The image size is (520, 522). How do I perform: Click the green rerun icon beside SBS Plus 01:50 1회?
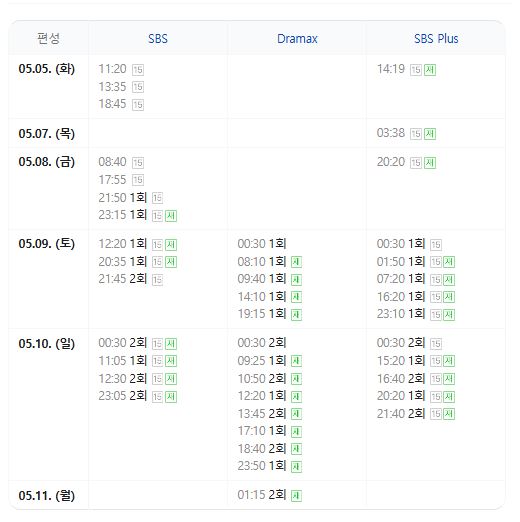coord(449,262)
